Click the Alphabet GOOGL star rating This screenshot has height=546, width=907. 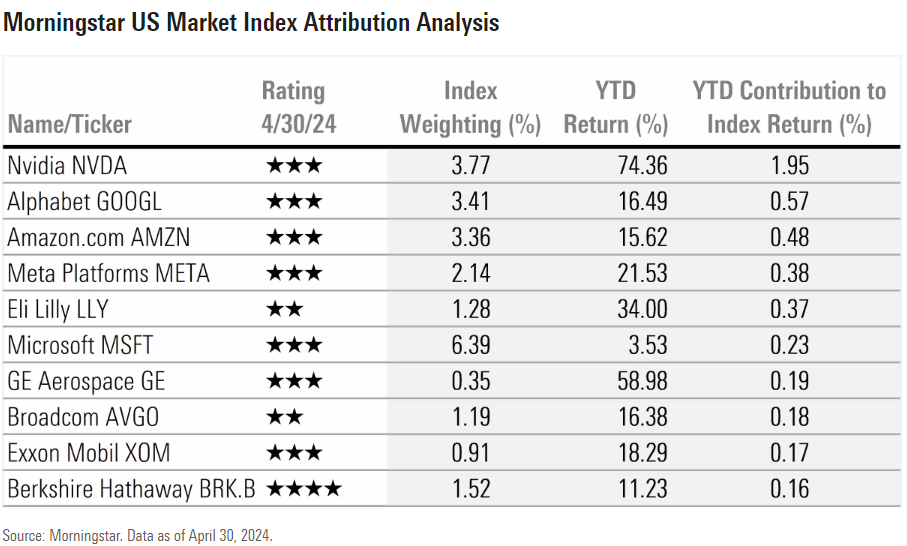(294, 202)
